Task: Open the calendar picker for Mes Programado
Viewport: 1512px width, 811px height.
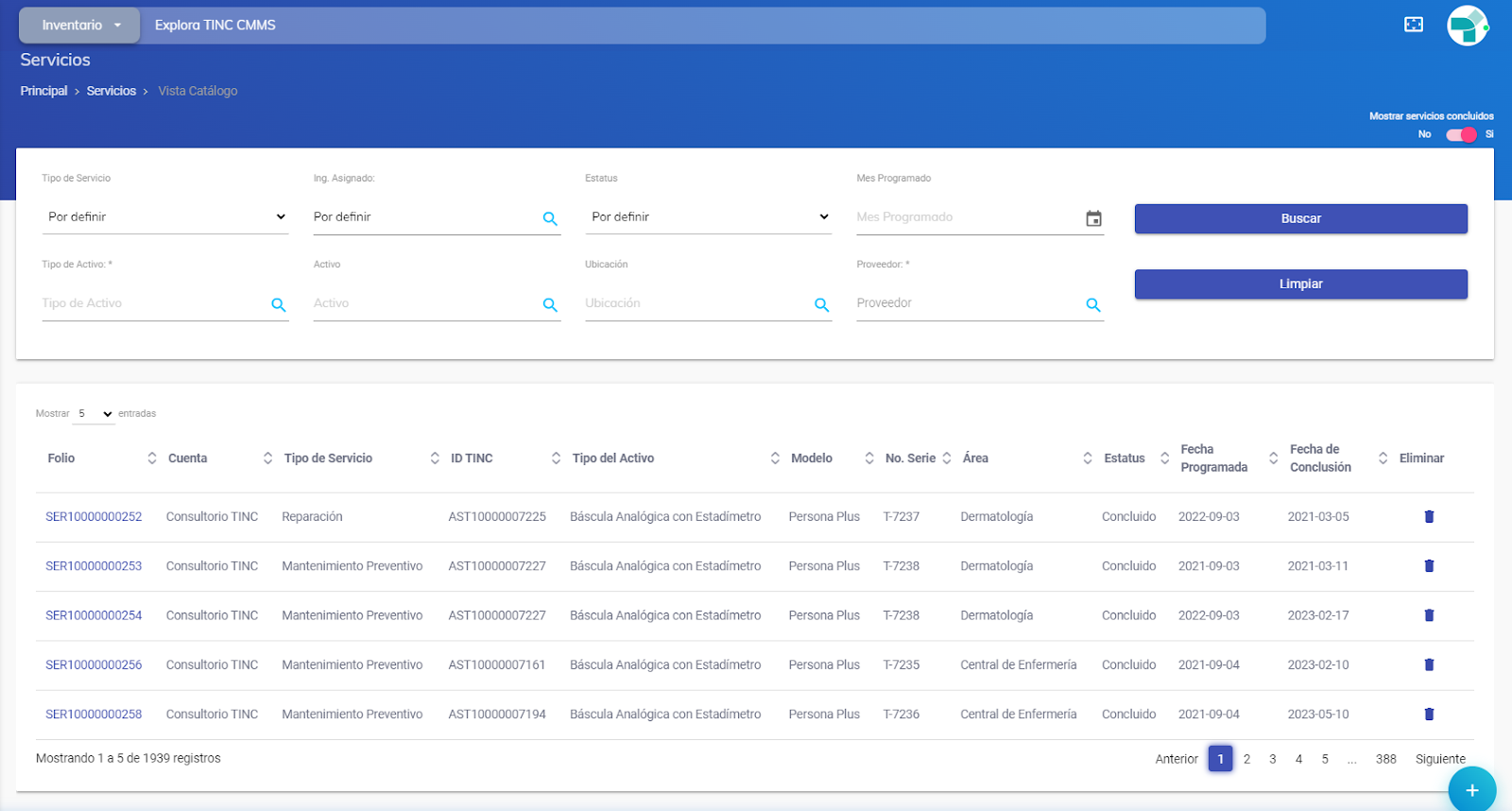Action: click(1093, 218)
